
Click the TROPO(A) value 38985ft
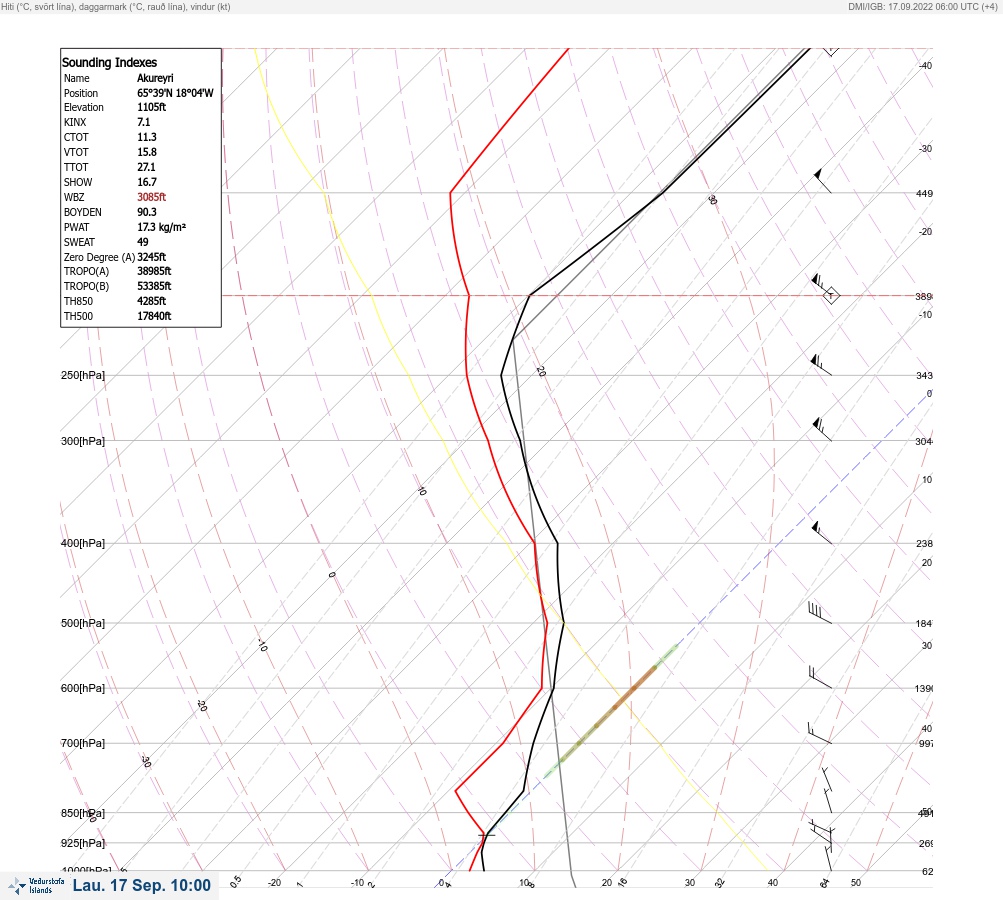(154, 271)
